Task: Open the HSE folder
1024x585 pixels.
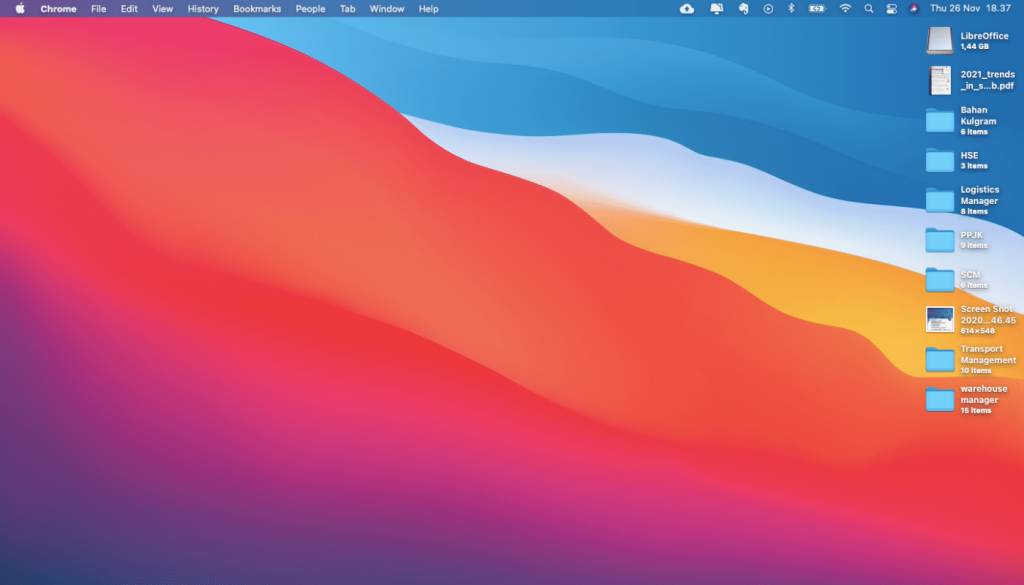Action: coord(938,158)
